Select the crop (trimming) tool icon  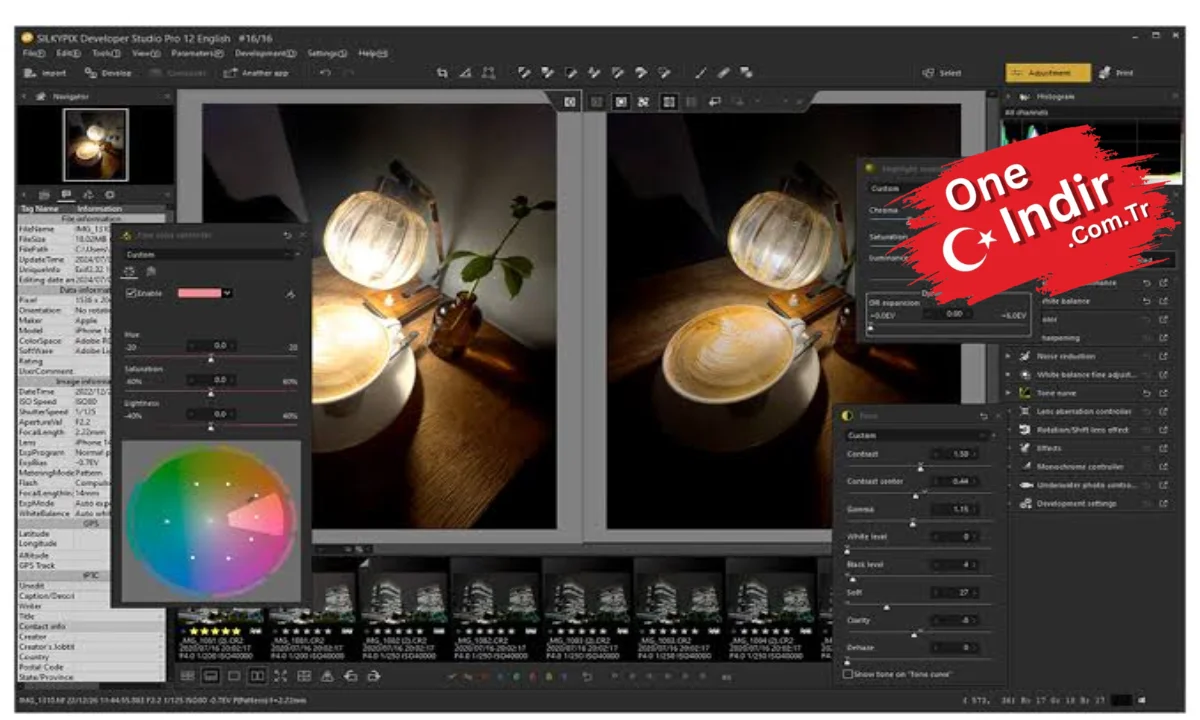coord(443,73)
